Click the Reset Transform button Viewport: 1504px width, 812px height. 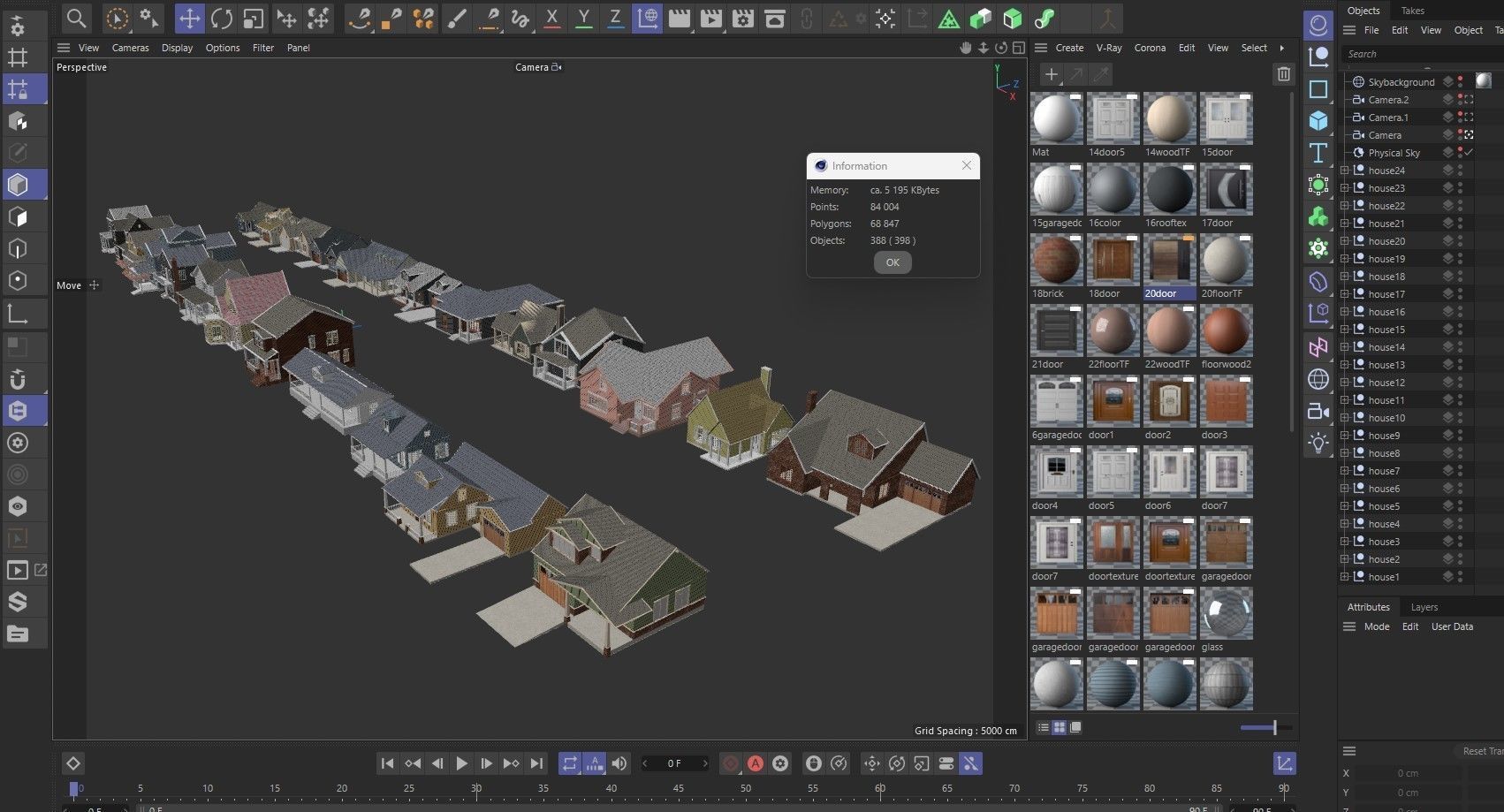tap(1483, 751)
